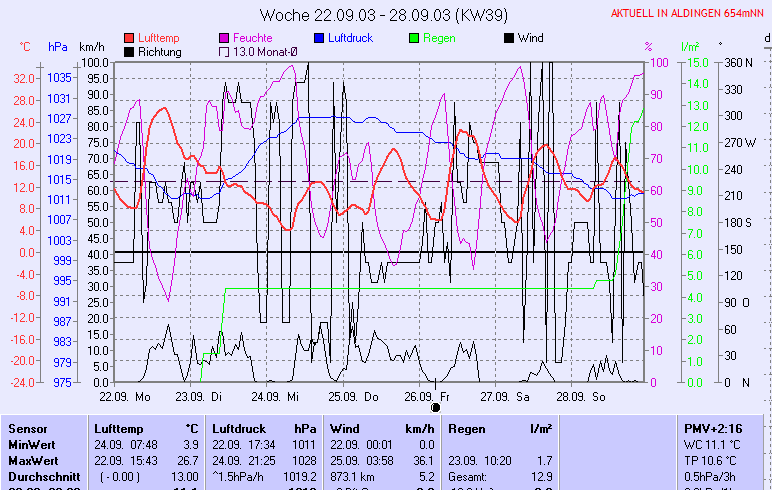Image resolution: width=772 pixels, height=490 pixels.
Task: Click the magenta Feuchte legend swatch
Action: tap(224, 38)
